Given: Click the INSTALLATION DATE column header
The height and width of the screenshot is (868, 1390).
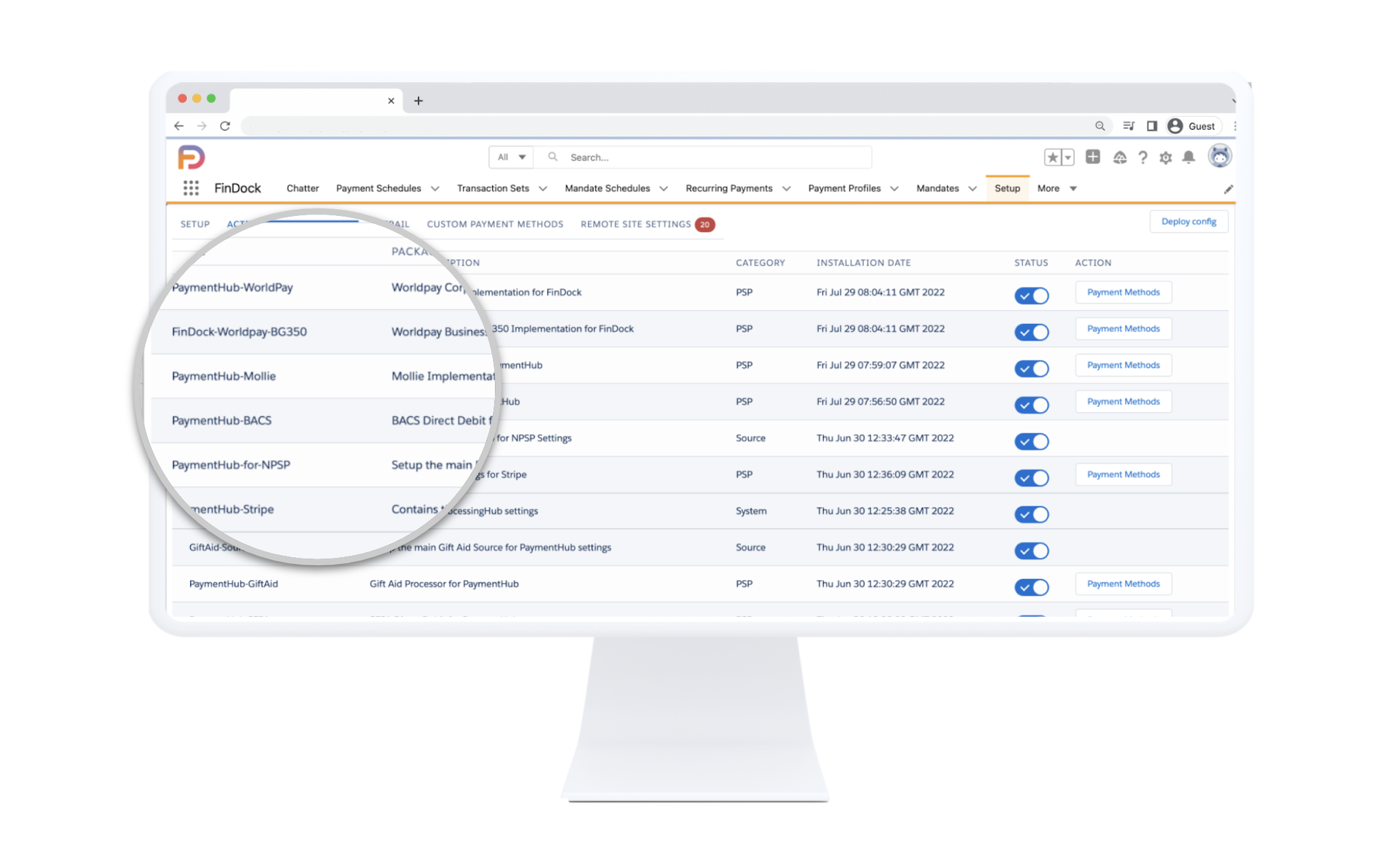Looking at the screenshot, I should click(863, 262).
